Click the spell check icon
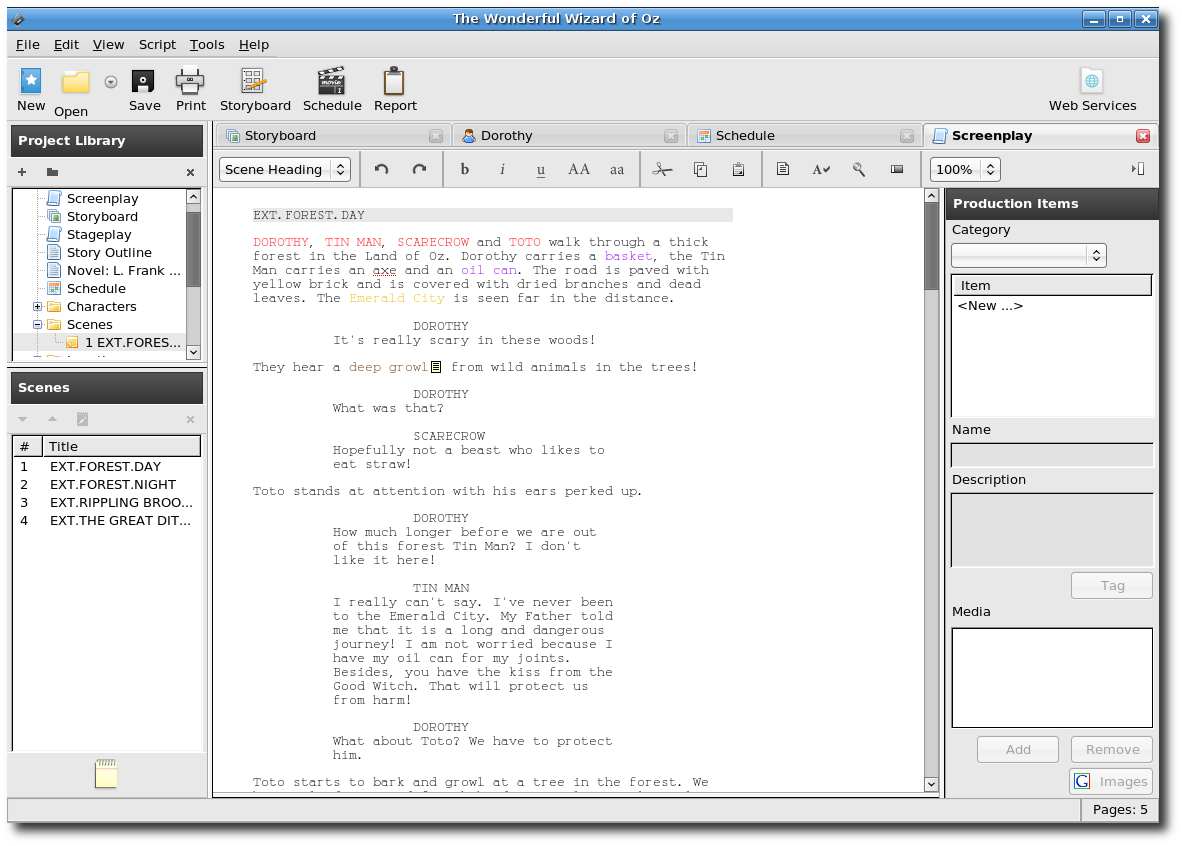 [x=821, y=169]
